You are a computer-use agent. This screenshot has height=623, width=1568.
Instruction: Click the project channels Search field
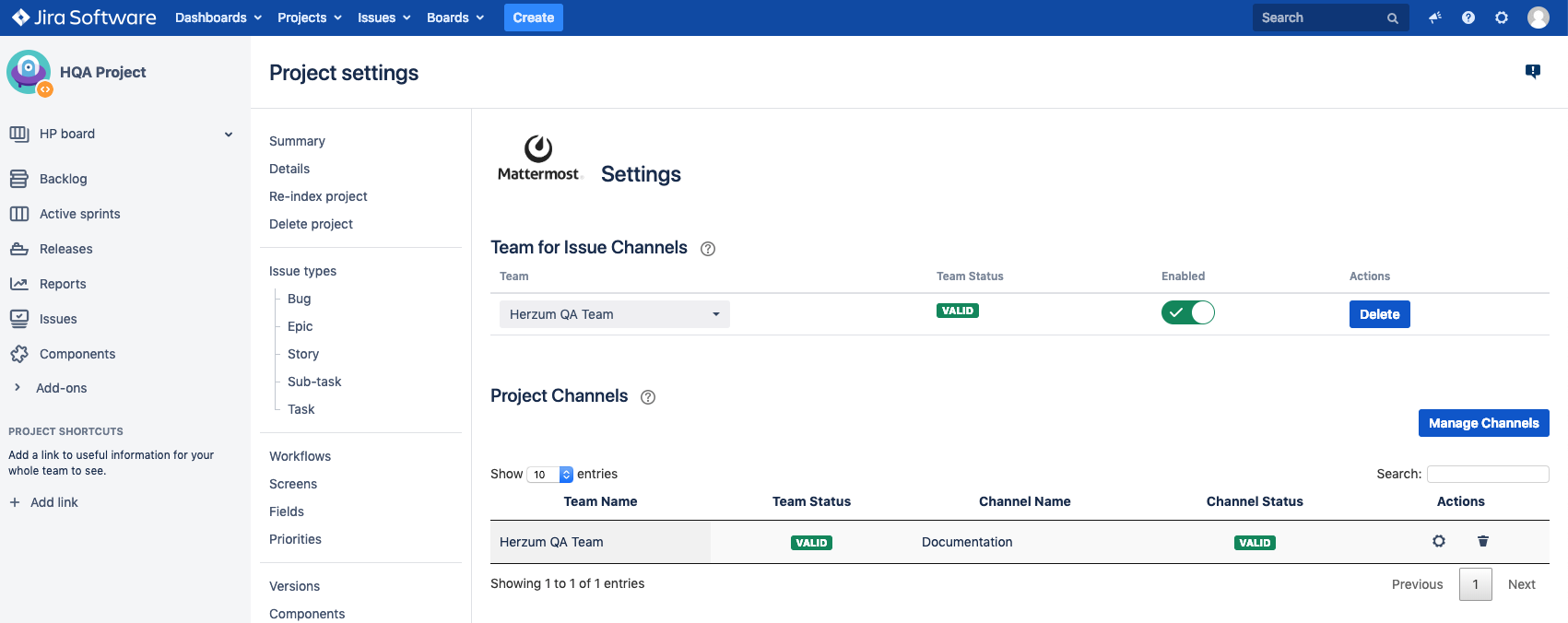pos(1487,474)
